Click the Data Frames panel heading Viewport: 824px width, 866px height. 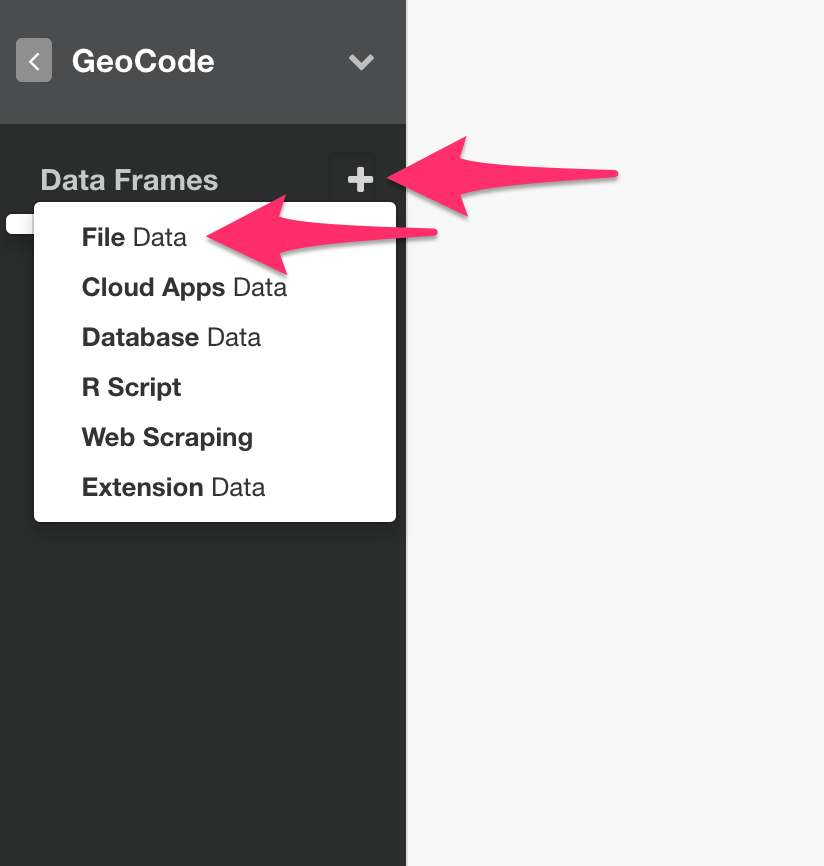pyautogui.click(x=128, y=180)
